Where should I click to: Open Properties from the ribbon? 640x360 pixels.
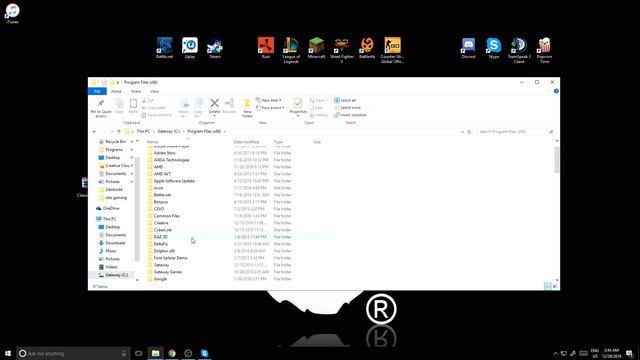(x=298, y=106)
